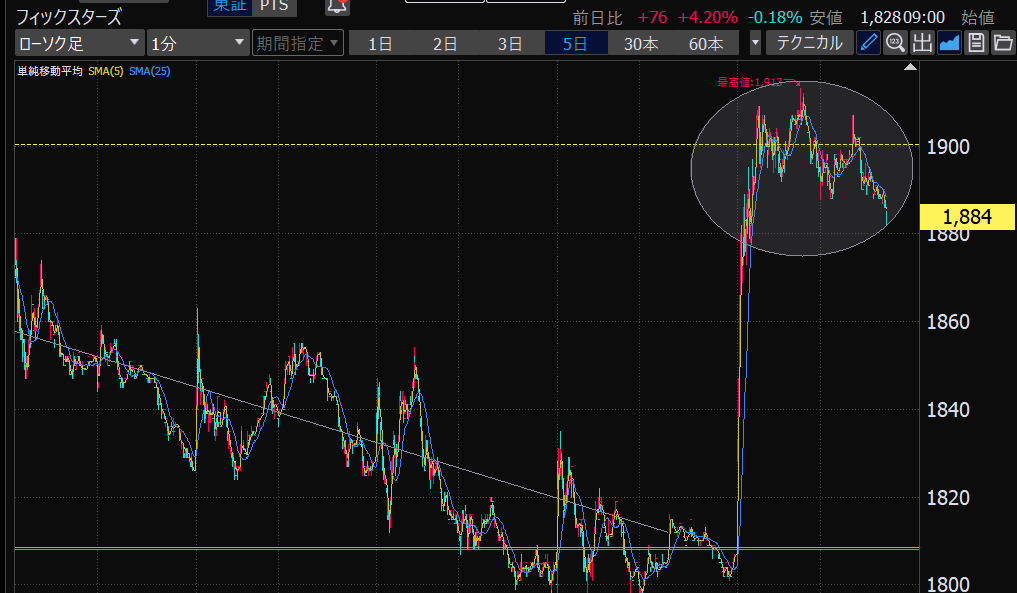Click the magnifier price lookup icon
The width and height of the screenshot is (1017, 593).
coord(896,43)
